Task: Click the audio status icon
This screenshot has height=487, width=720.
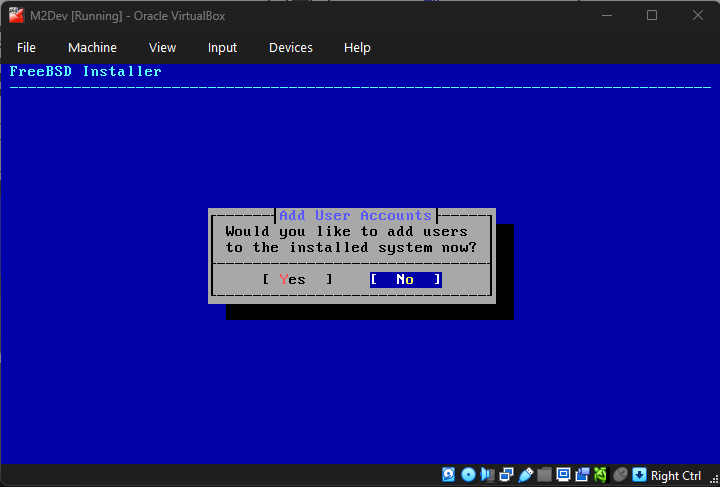Action: pos(487,475)
